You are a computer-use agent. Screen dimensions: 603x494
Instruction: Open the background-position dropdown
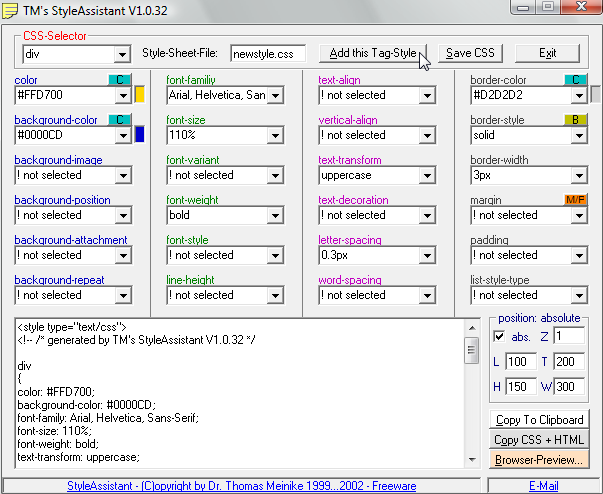(x=123, y=215)
